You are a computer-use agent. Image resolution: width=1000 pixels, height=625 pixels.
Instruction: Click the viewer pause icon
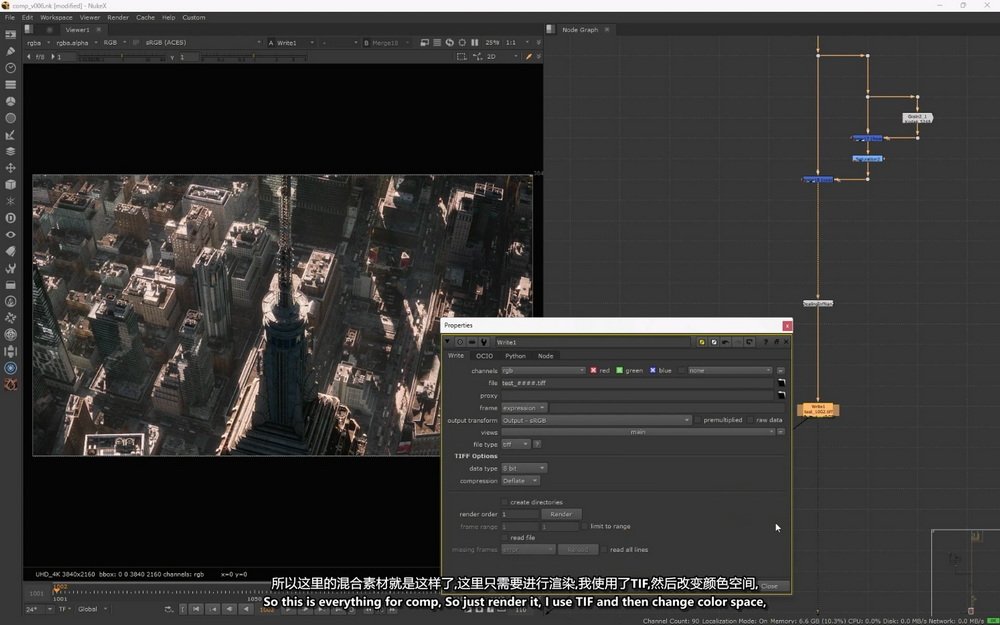[x=474, y=43]
